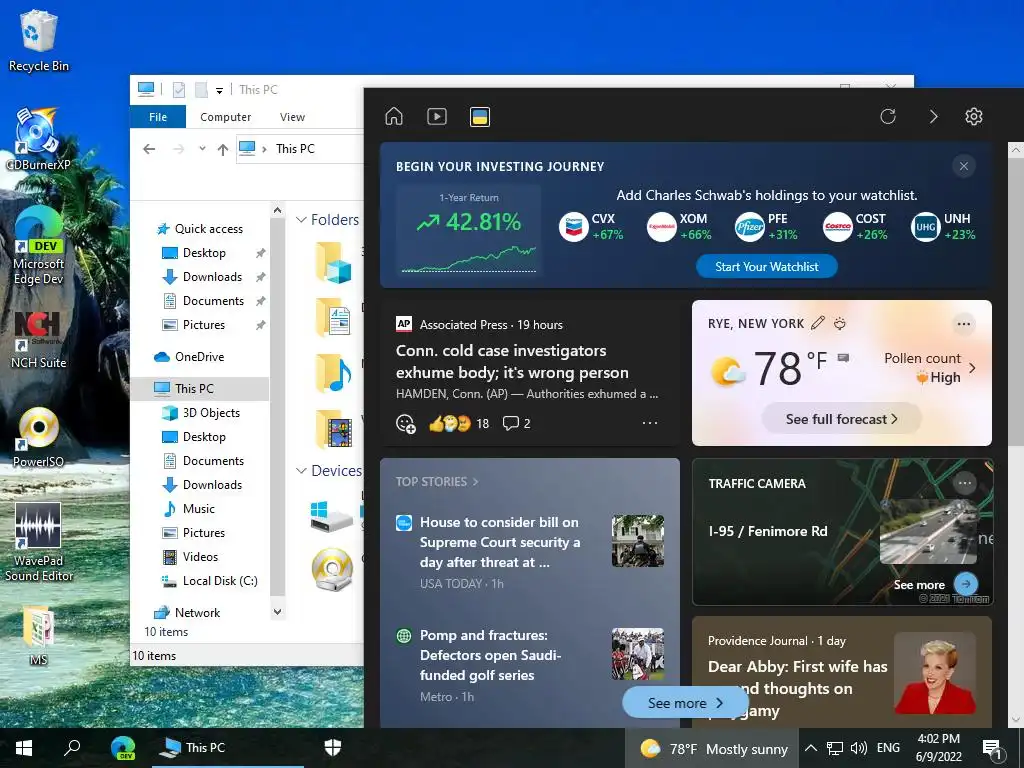Viewport: 1024px width, 768px height.
Task: Open CDBurnerXP desktop shortcut
Action: [38, 139]
